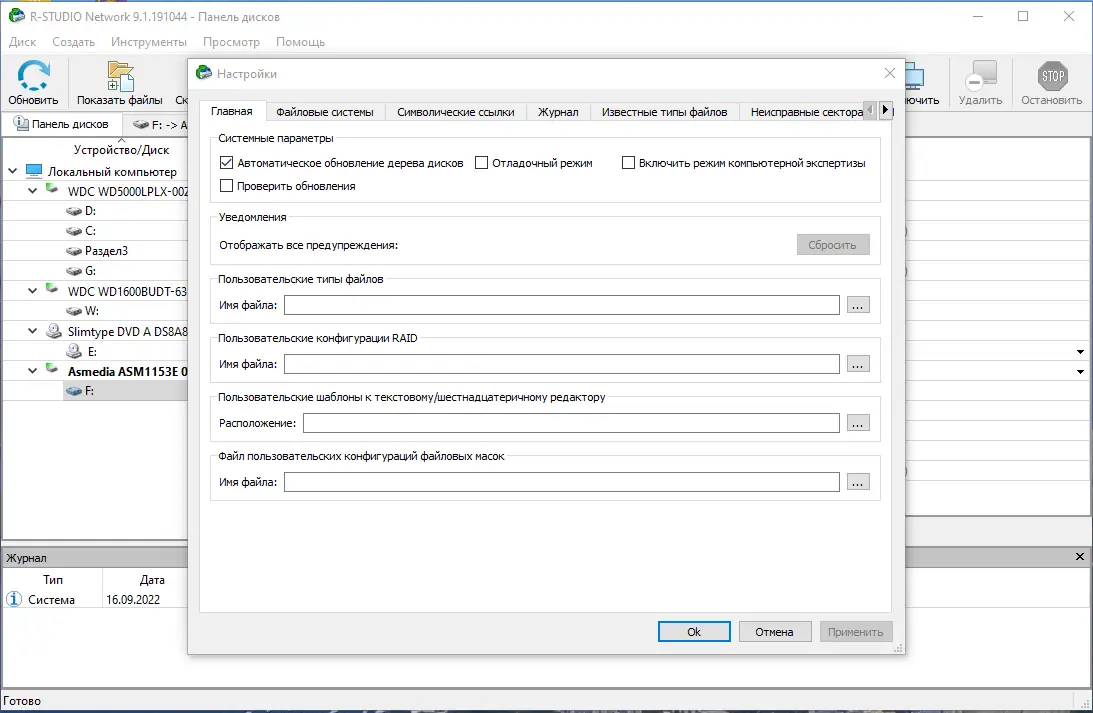Click the 16.09.2022 journal date cell

click(132, 599)
